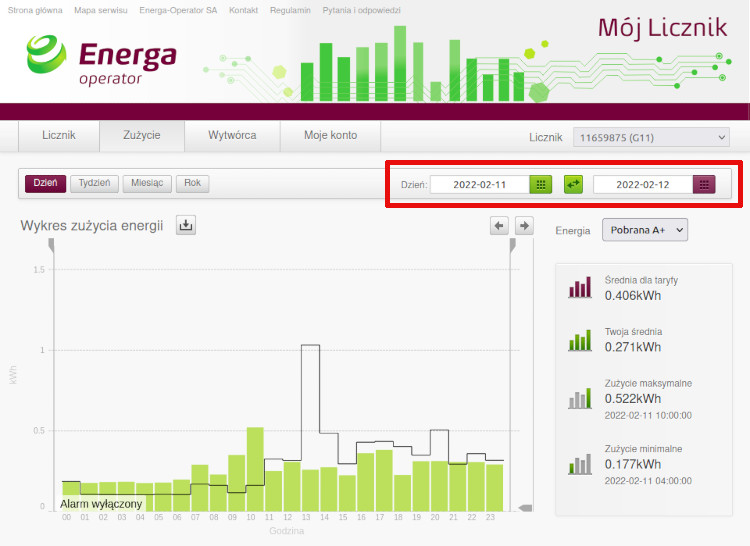Go to next day with right arrow

point(524,226)
